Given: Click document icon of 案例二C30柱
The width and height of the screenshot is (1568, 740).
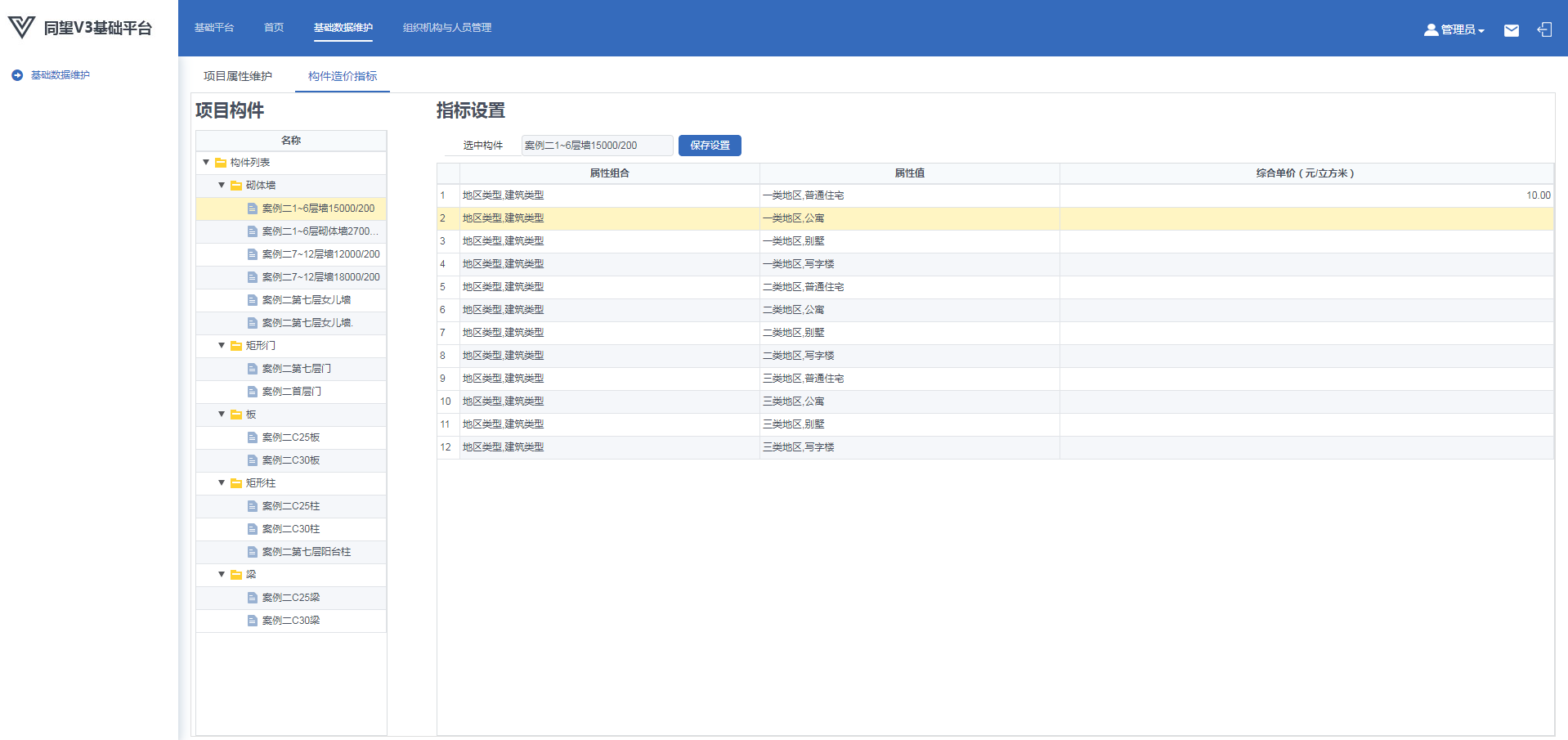Looking at the screenshot, I should pos(253,529).
